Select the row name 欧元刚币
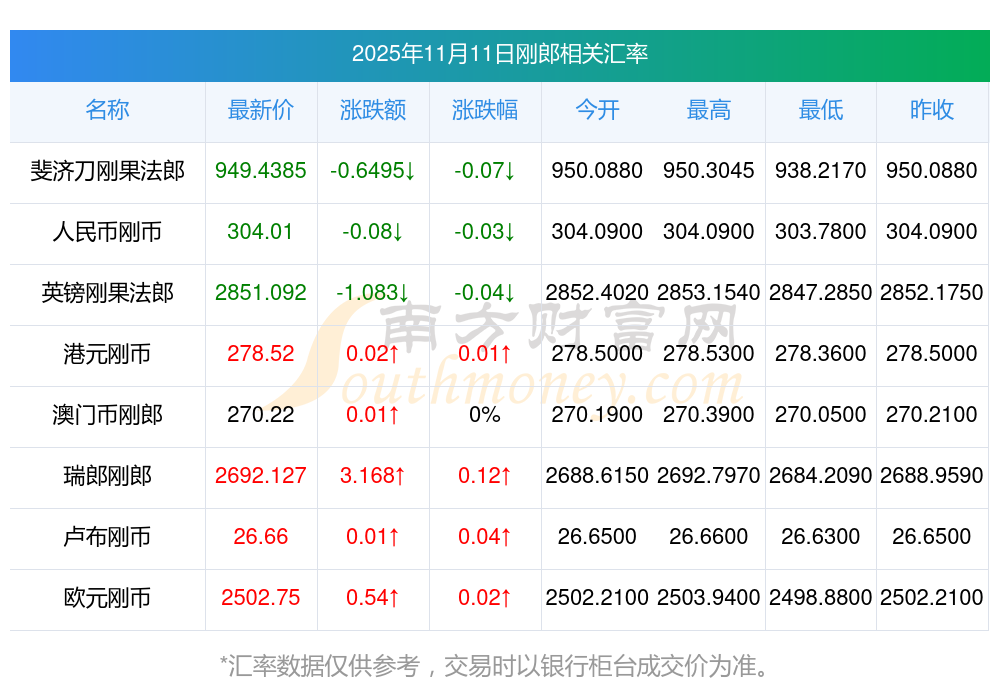 coord(107,598)
